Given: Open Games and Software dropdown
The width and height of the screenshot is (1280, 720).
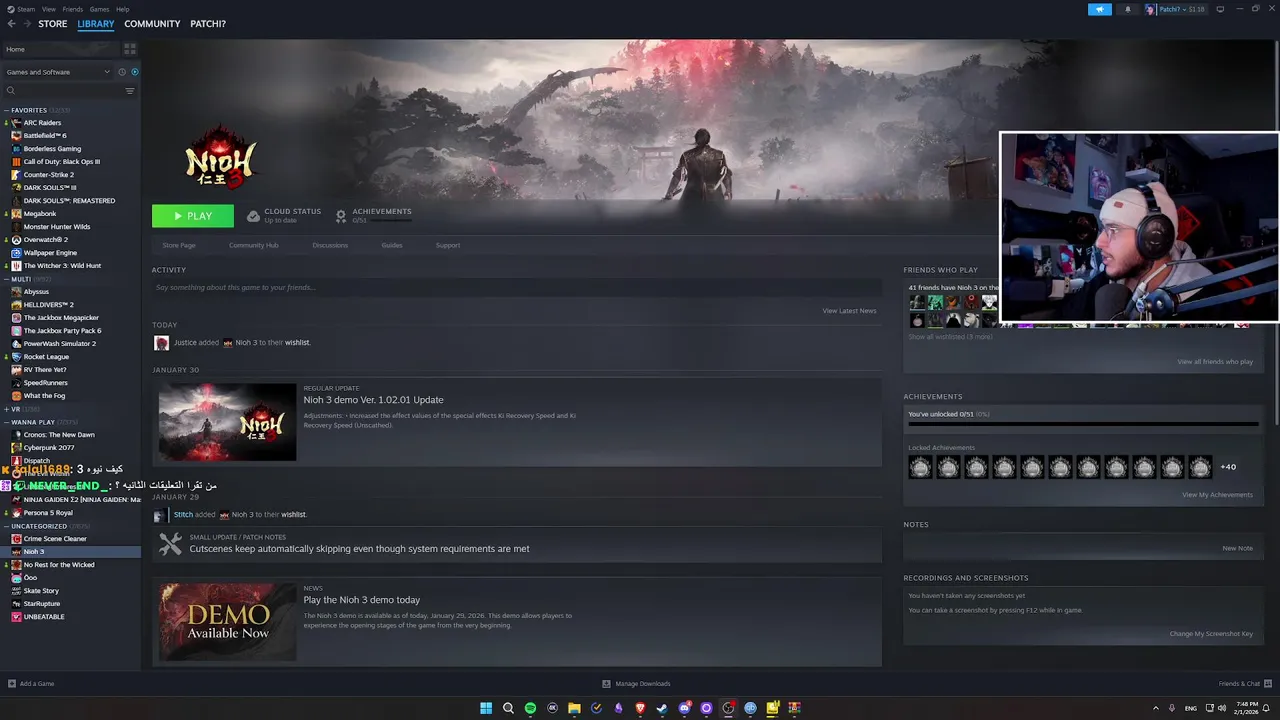Looking at the screenshot, I should 57,72.
